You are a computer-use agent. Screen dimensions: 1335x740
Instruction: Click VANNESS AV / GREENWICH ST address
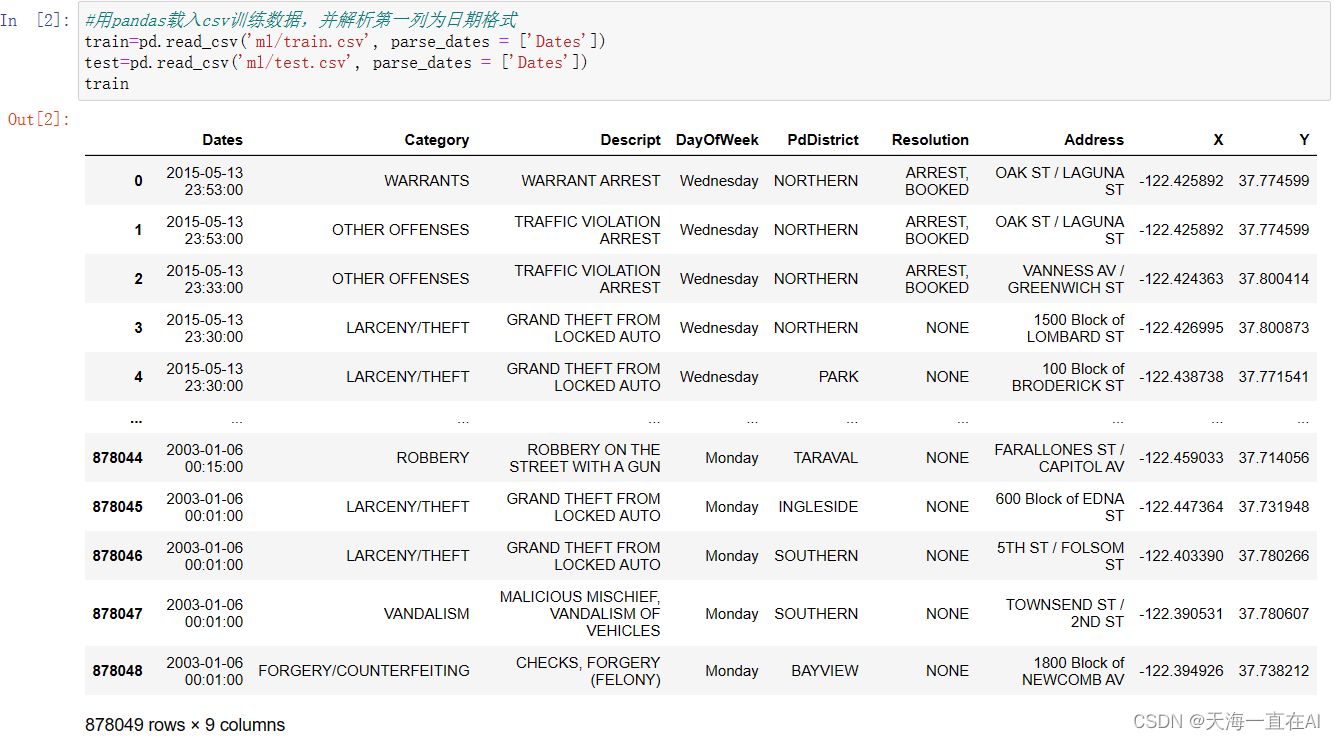pyautogui.click(x=1066, y=279)
